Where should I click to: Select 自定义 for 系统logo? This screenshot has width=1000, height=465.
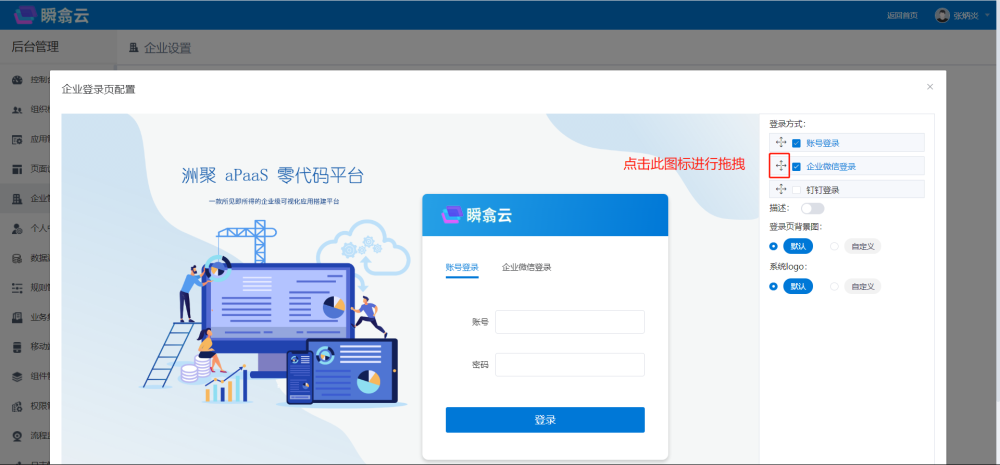(835, 286)
